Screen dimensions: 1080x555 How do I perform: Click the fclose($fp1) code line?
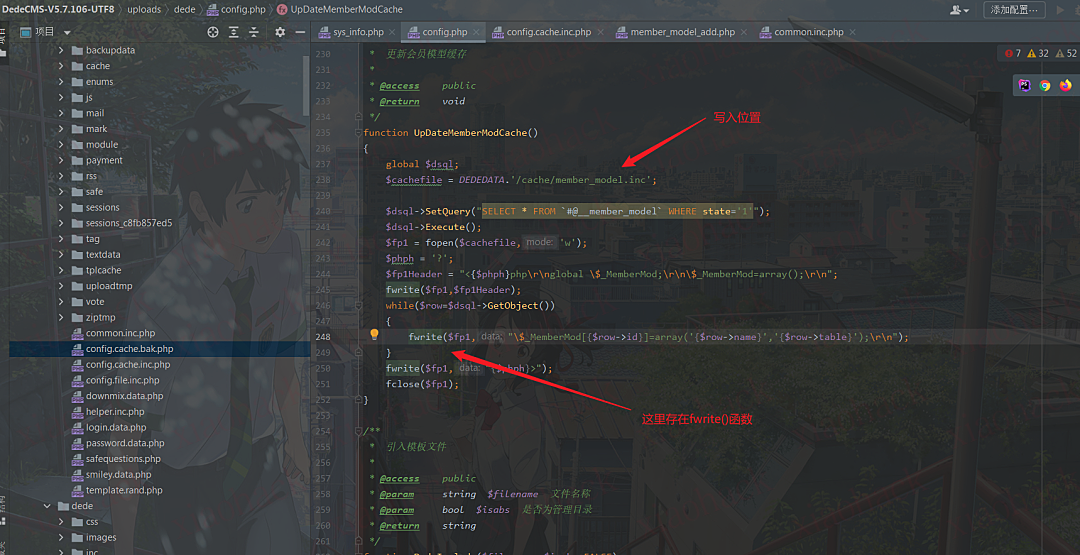point(422,384)
